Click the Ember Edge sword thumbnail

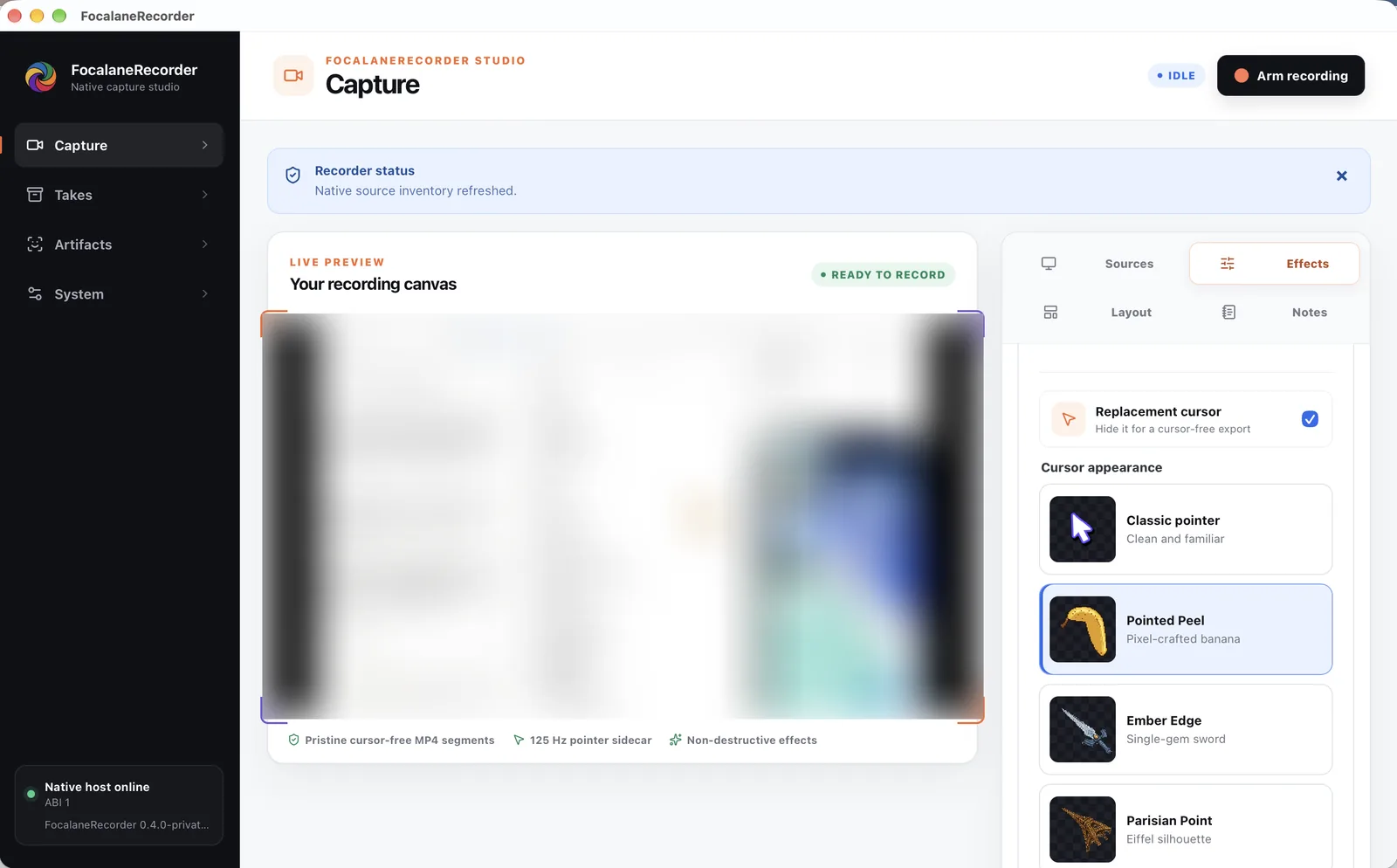click(1083, 729)
